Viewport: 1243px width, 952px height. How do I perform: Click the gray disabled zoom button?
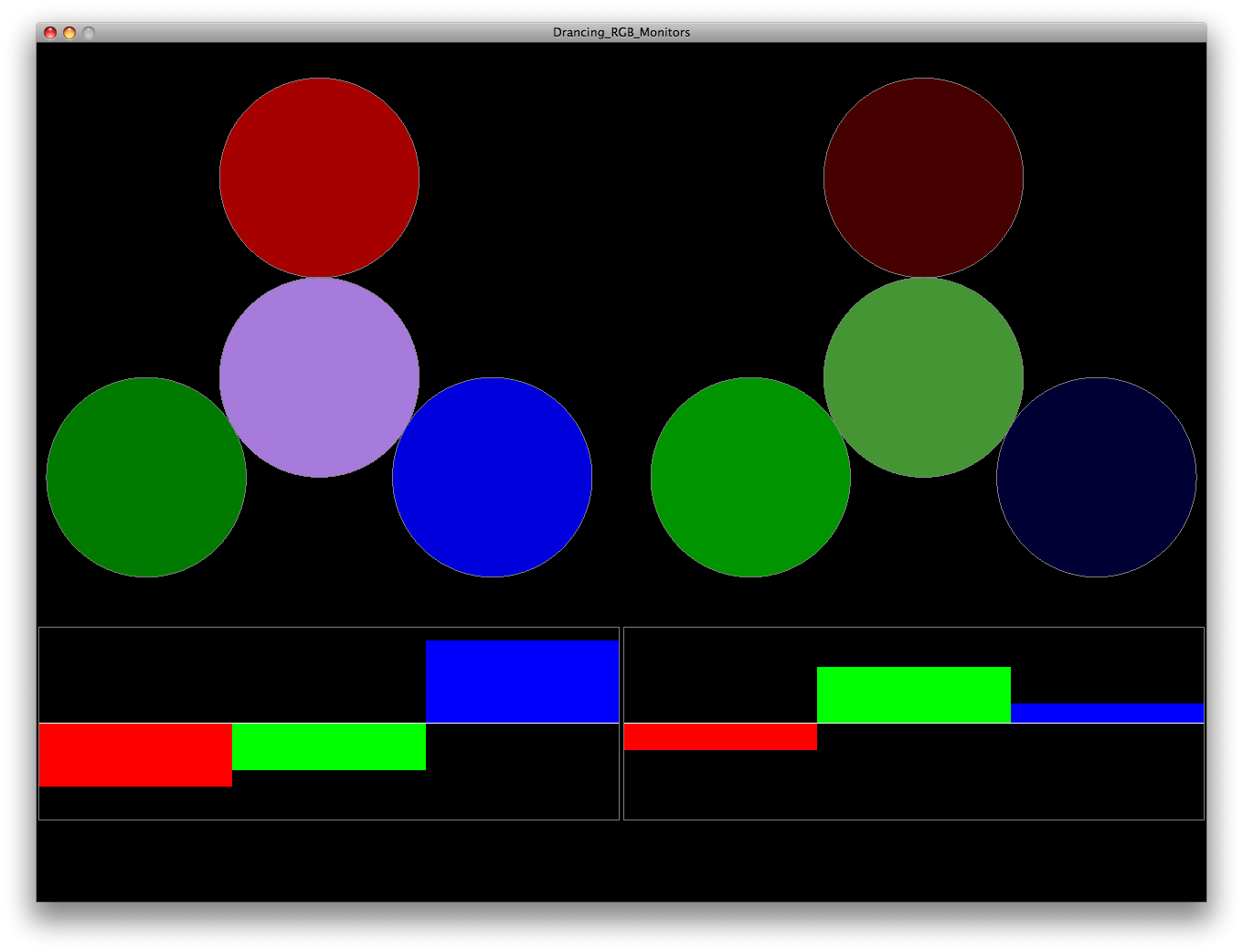(x=89, y=33)
